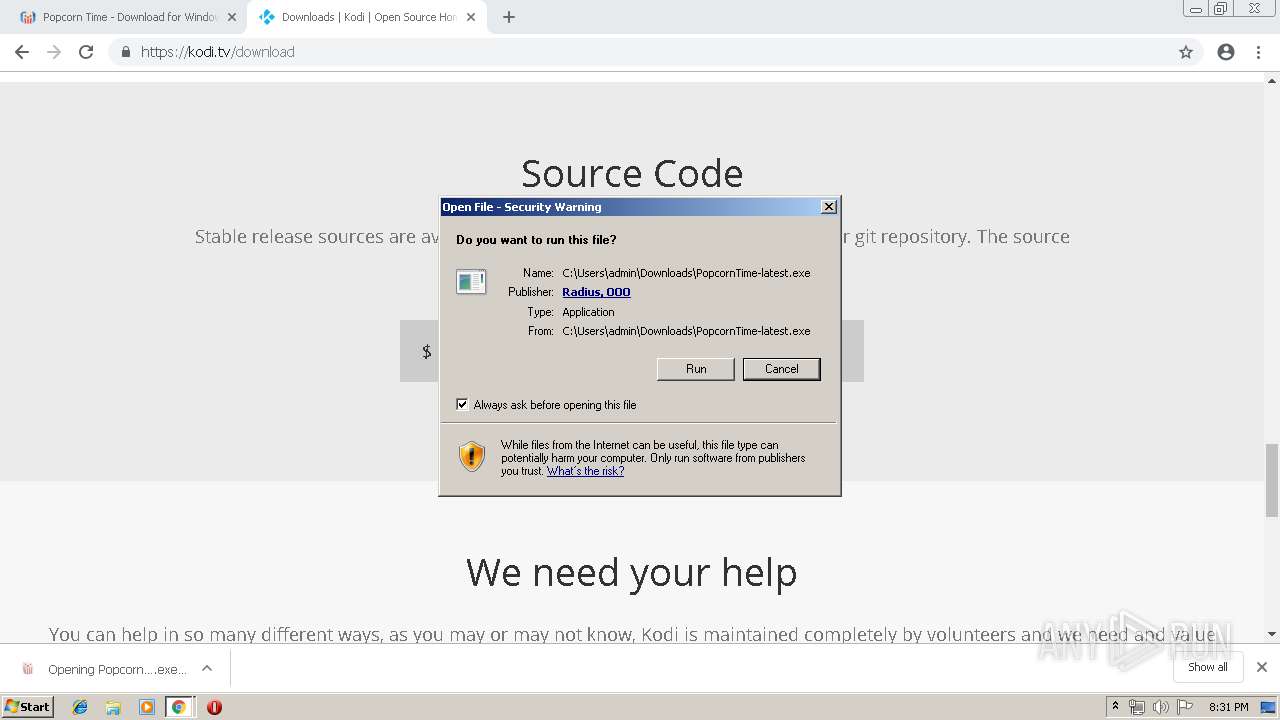Open the network tray icon

[x=1137, y=707]
